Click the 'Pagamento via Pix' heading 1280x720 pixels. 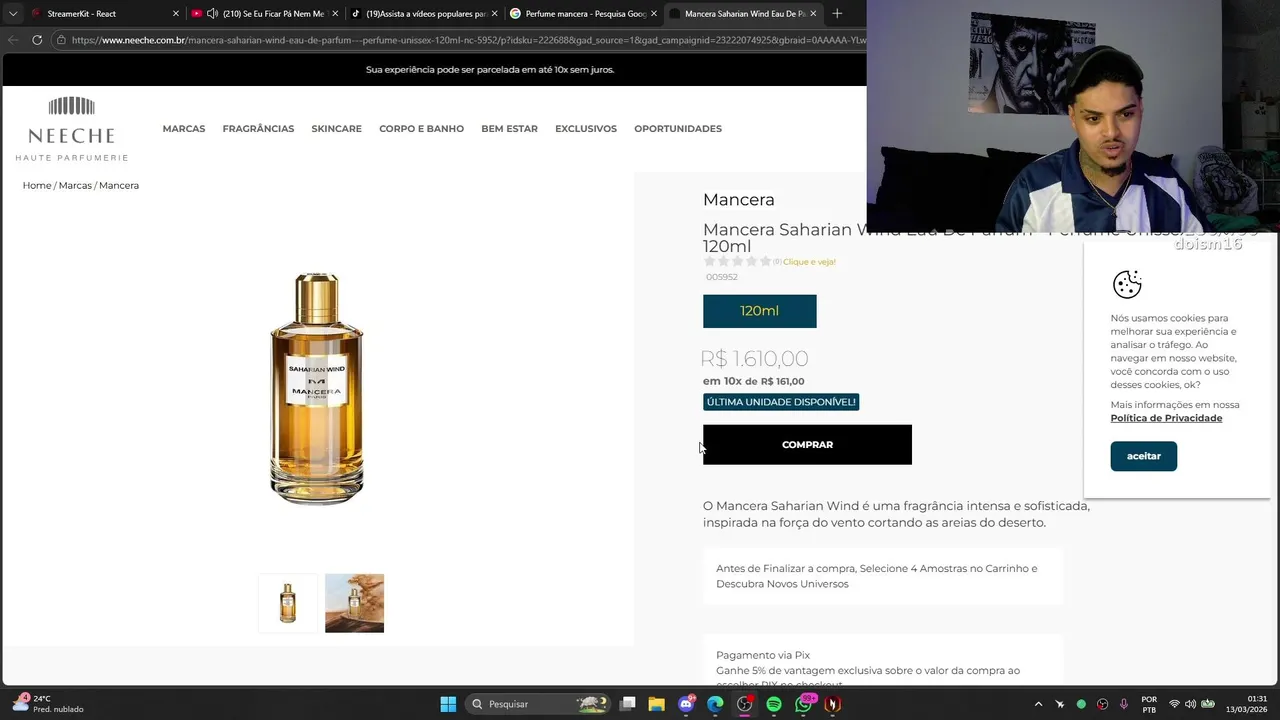pyautogui.click(x=763, y=655)
